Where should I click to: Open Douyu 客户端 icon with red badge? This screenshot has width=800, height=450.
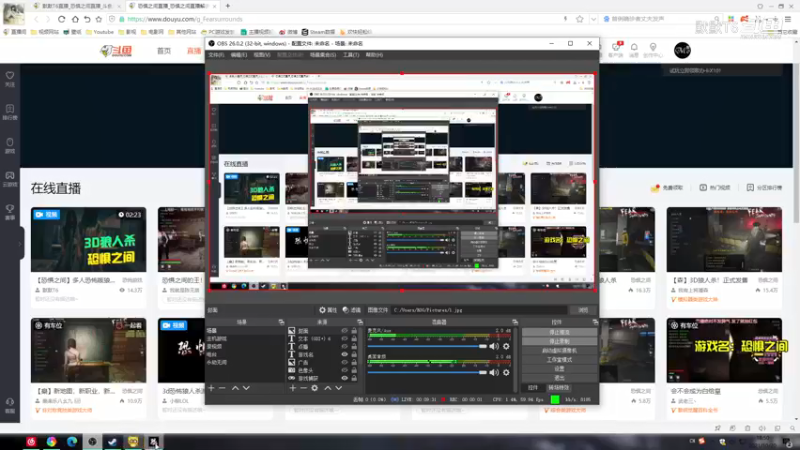click(x=616, y=49)
